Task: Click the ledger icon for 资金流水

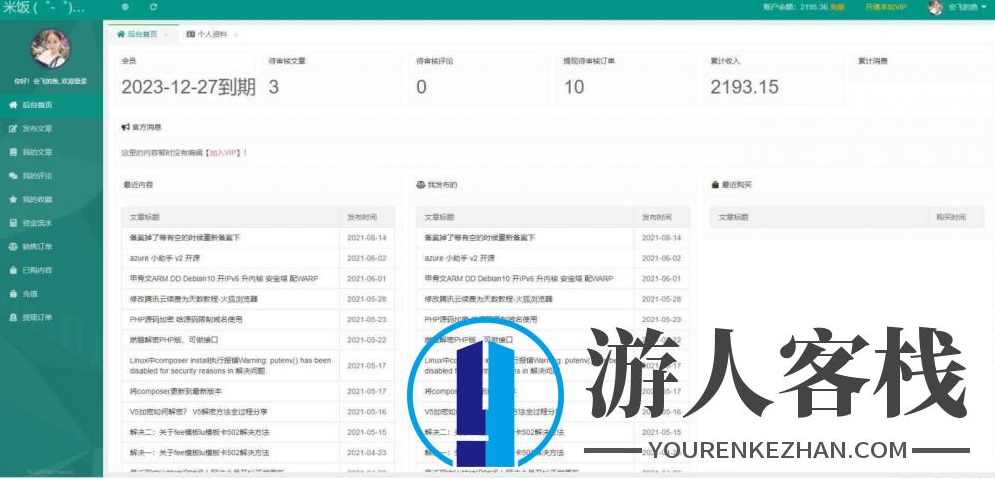Action: [x=13, y=223]
